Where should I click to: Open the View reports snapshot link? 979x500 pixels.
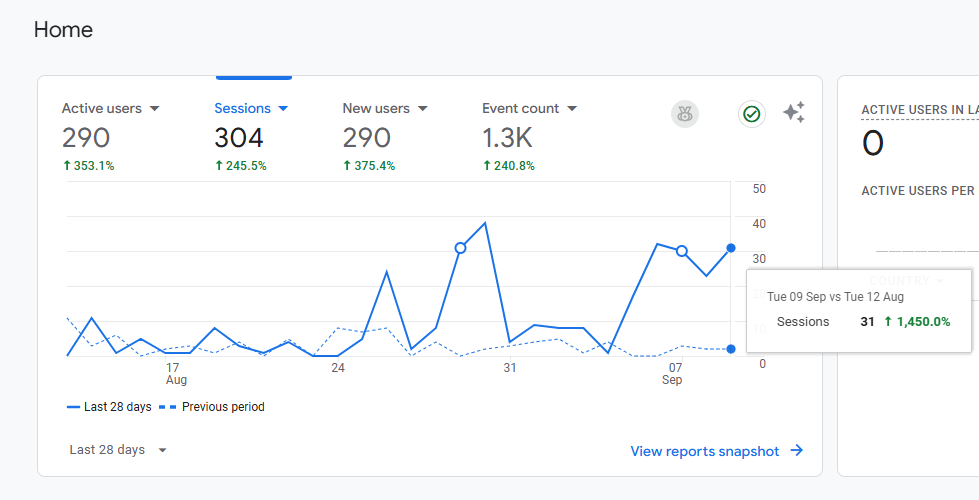(704, 451)
